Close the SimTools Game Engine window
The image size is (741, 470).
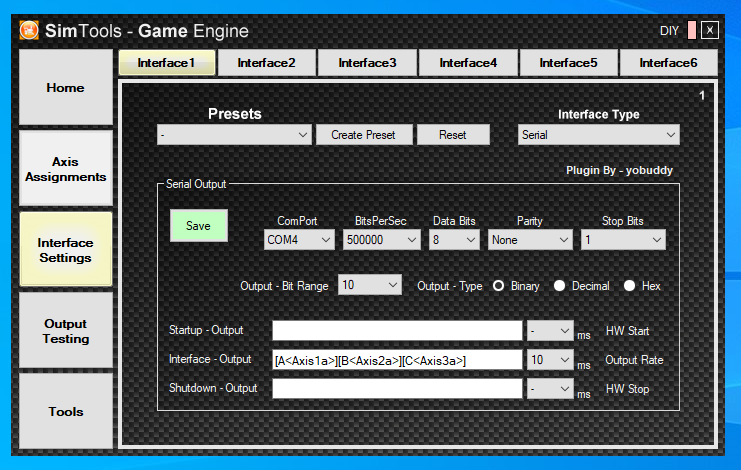tap(709, 30)
